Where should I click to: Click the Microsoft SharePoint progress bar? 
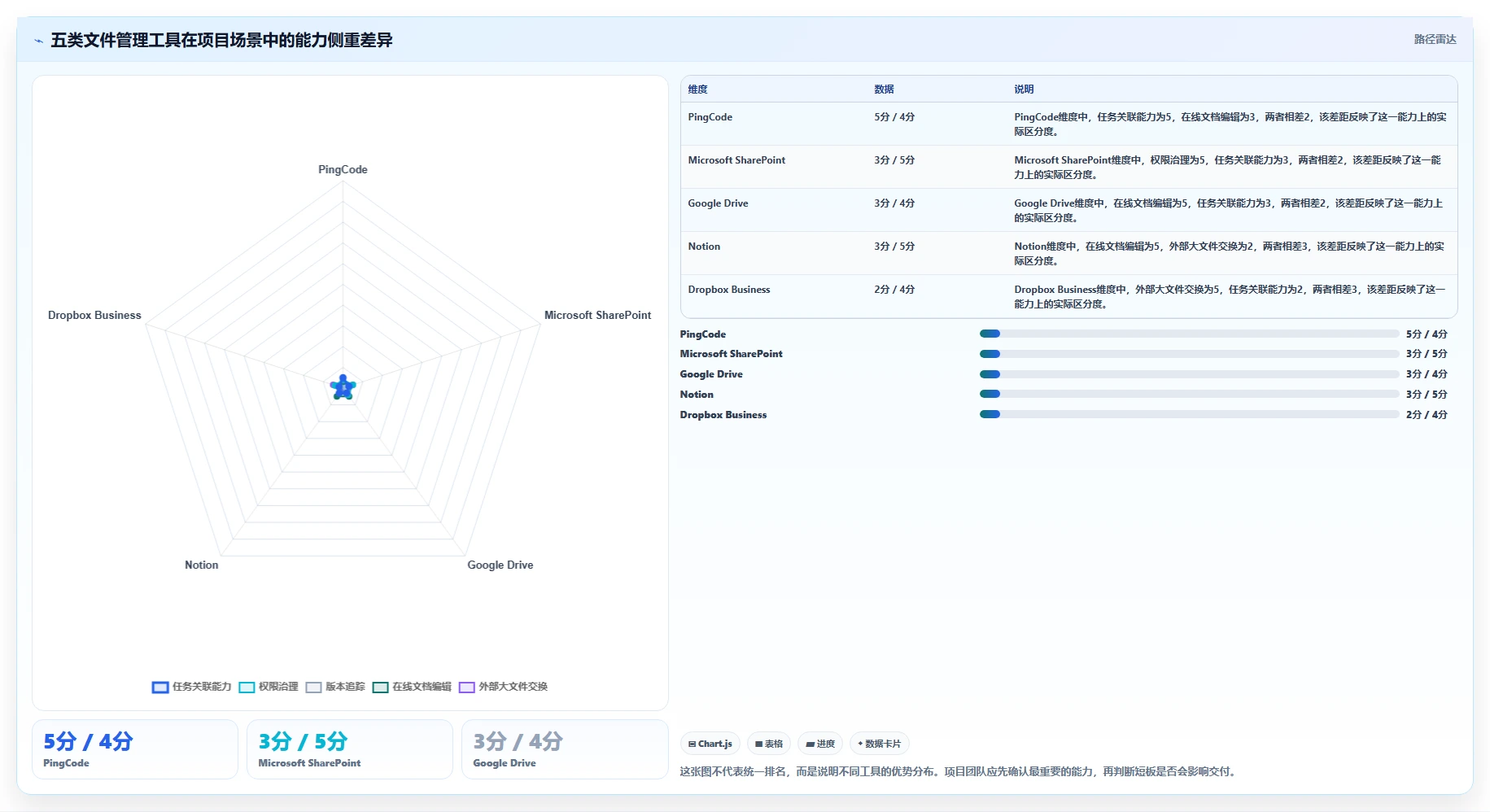click(1189, 354)
